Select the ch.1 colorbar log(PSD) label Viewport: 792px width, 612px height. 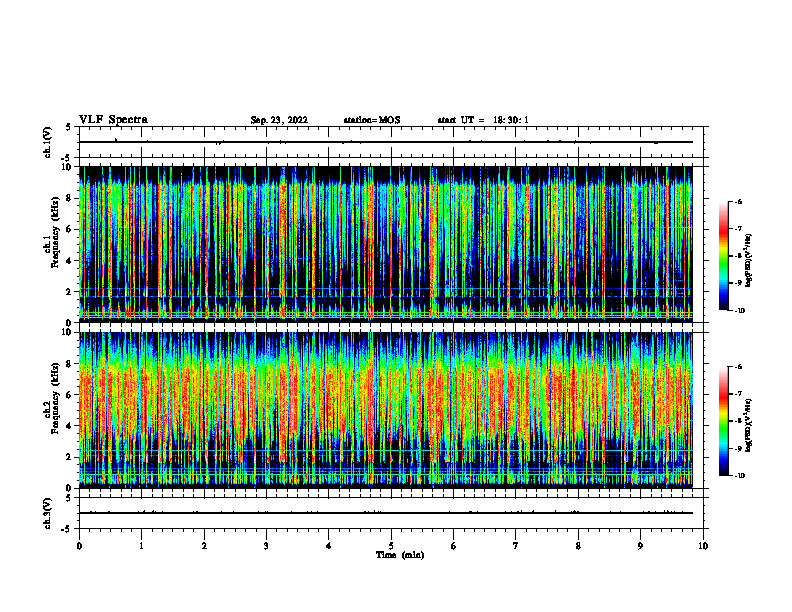point(749,260)
